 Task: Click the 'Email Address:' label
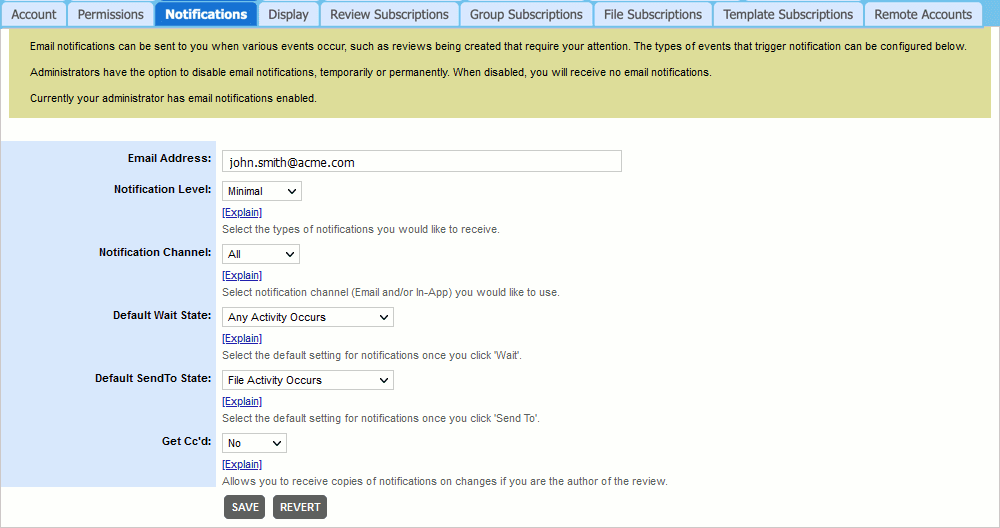coord(169,158)
